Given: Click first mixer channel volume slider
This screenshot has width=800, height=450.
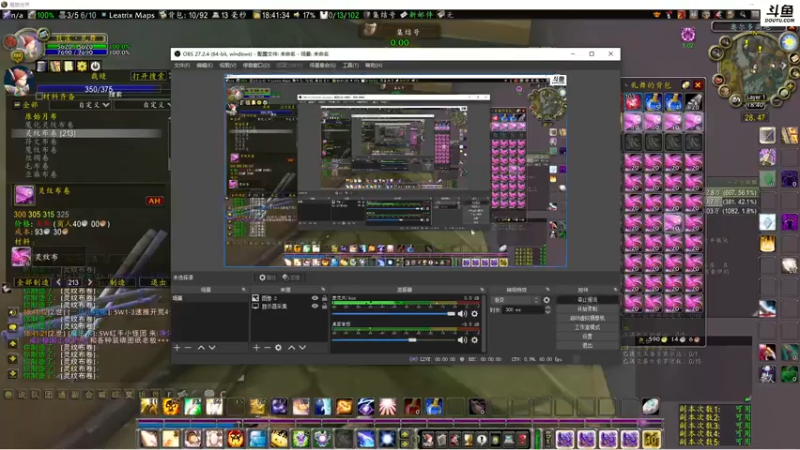Looking at the screenshot, I should 393,314.
